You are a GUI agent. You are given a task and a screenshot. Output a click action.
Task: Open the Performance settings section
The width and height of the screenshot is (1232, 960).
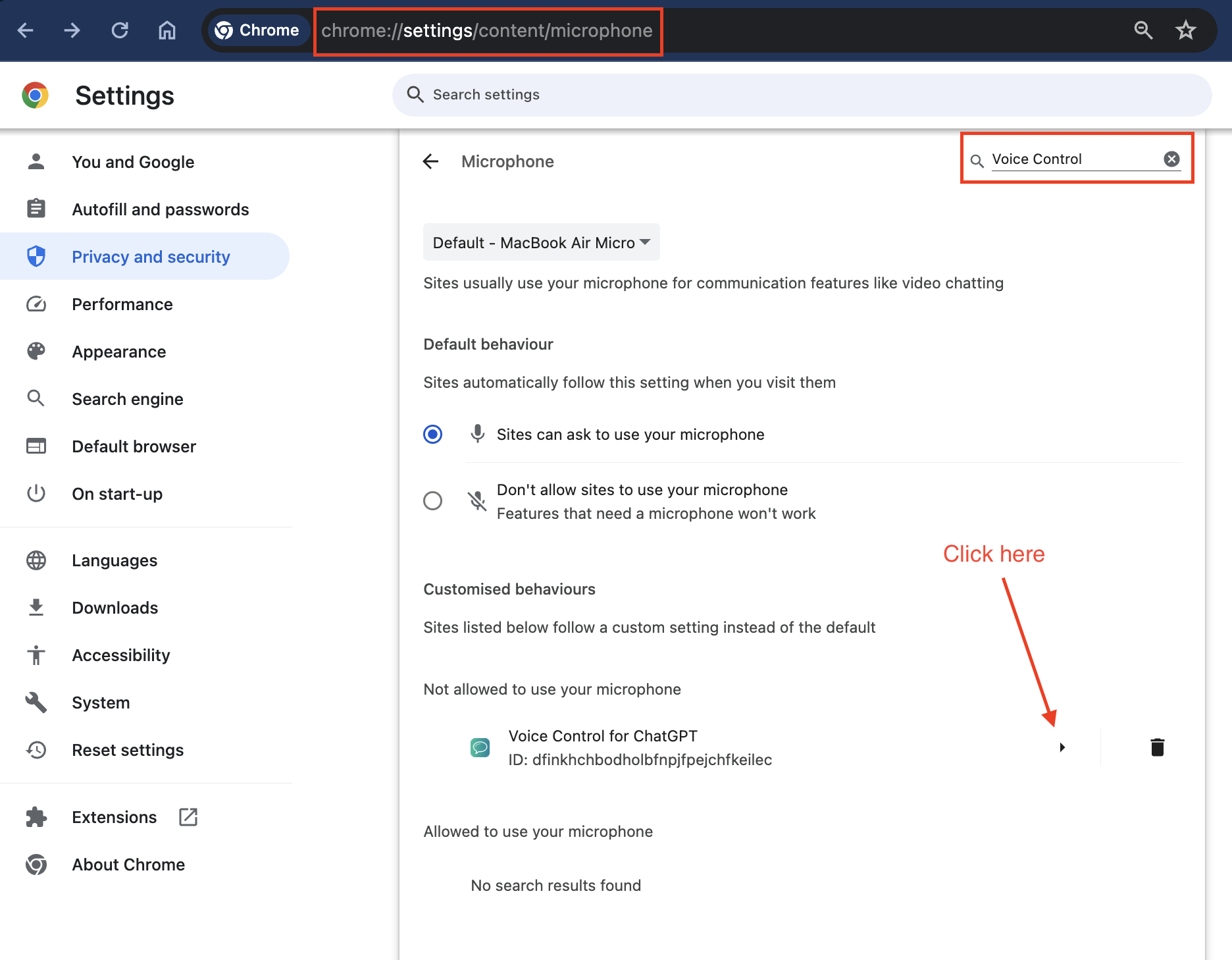pos(122,304)
